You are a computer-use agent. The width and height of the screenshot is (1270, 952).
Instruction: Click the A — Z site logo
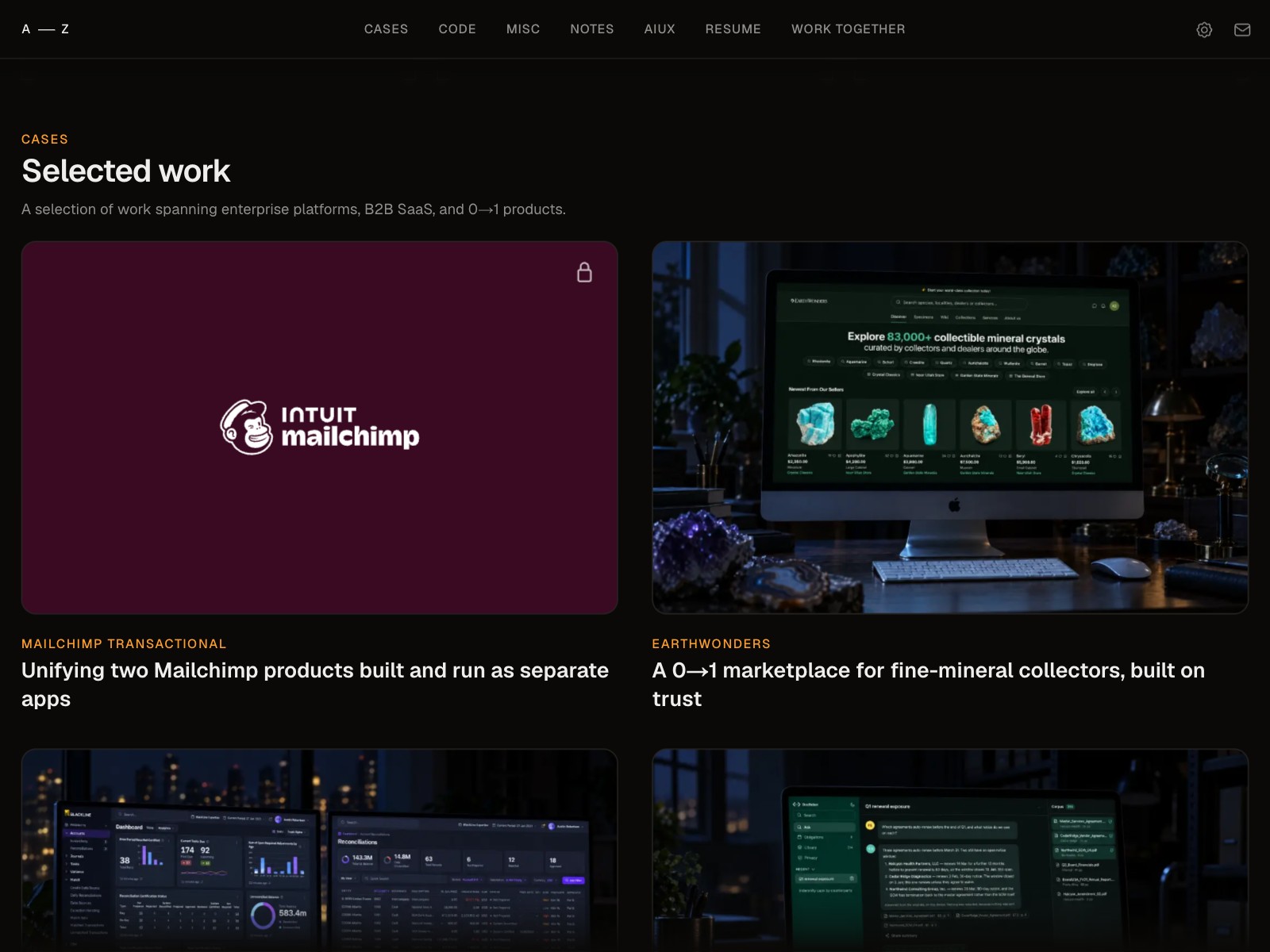[45, 29]
